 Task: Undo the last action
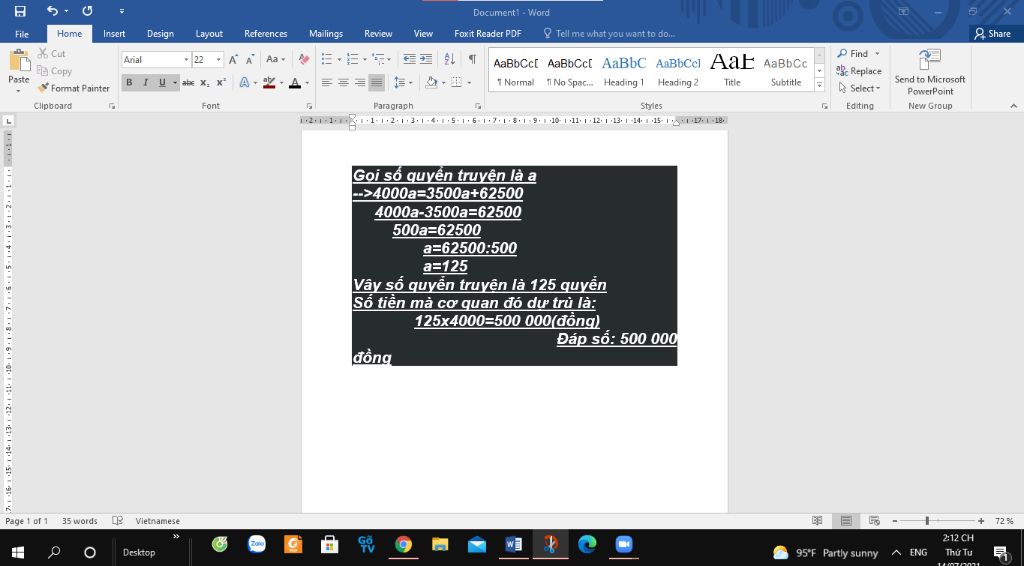coord(52,11)
